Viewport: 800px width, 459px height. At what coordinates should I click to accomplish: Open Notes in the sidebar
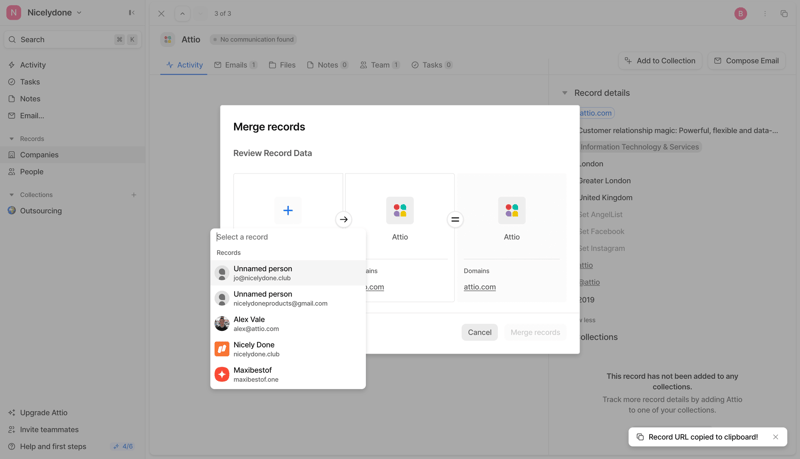(30, 98)
